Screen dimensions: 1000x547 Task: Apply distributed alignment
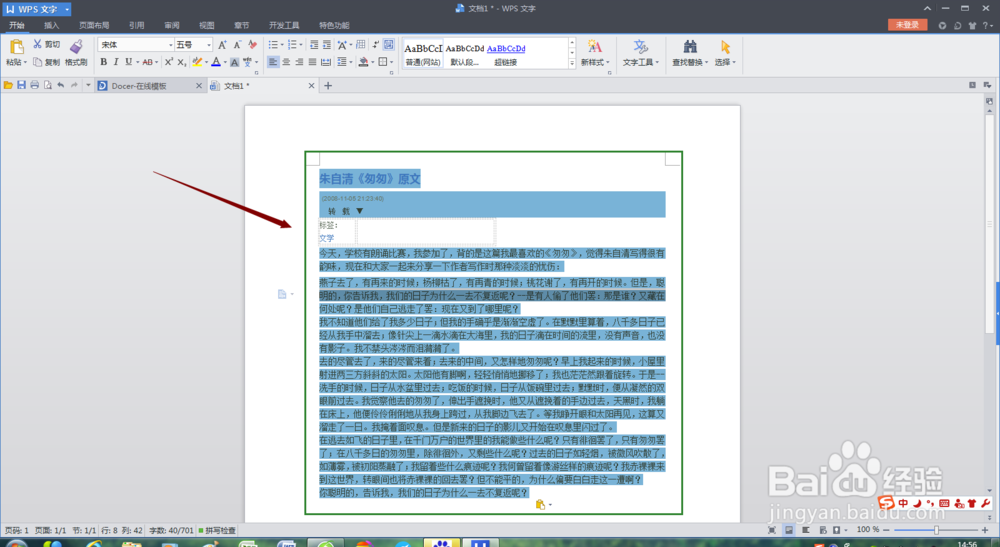326,62
